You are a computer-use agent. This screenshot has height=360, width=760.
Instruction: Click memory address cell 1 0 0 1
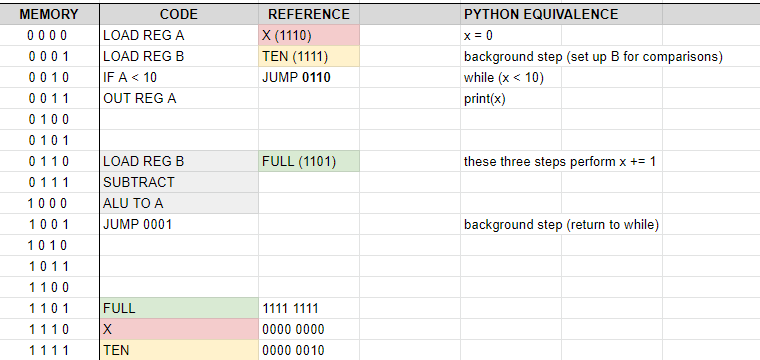tap(49, 224)
